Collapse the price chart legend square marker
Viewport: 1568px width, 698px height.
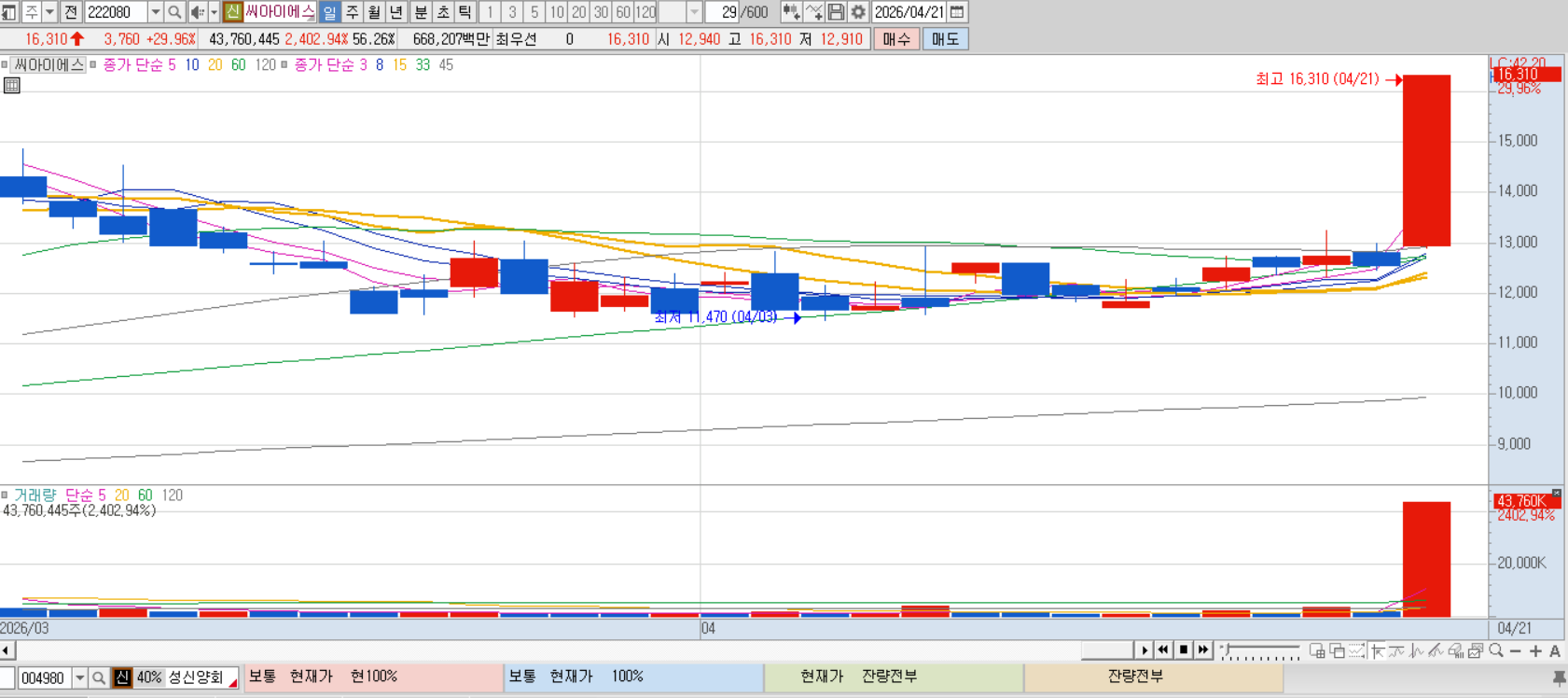pyautogui.click(x=5, y=64)
